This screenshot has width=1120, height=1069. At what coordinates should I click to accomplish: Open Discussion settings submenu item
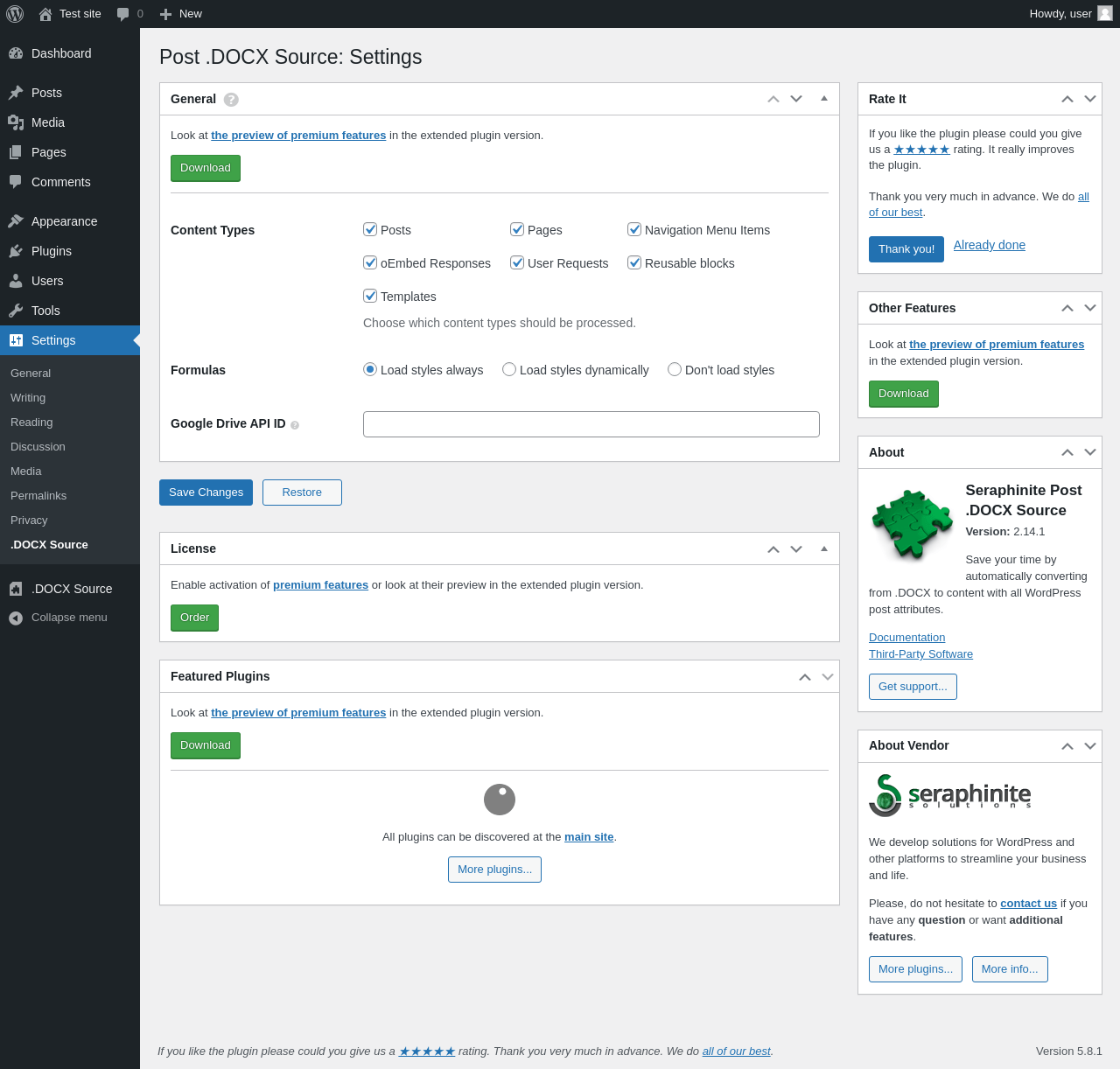[x=38, y=446]
